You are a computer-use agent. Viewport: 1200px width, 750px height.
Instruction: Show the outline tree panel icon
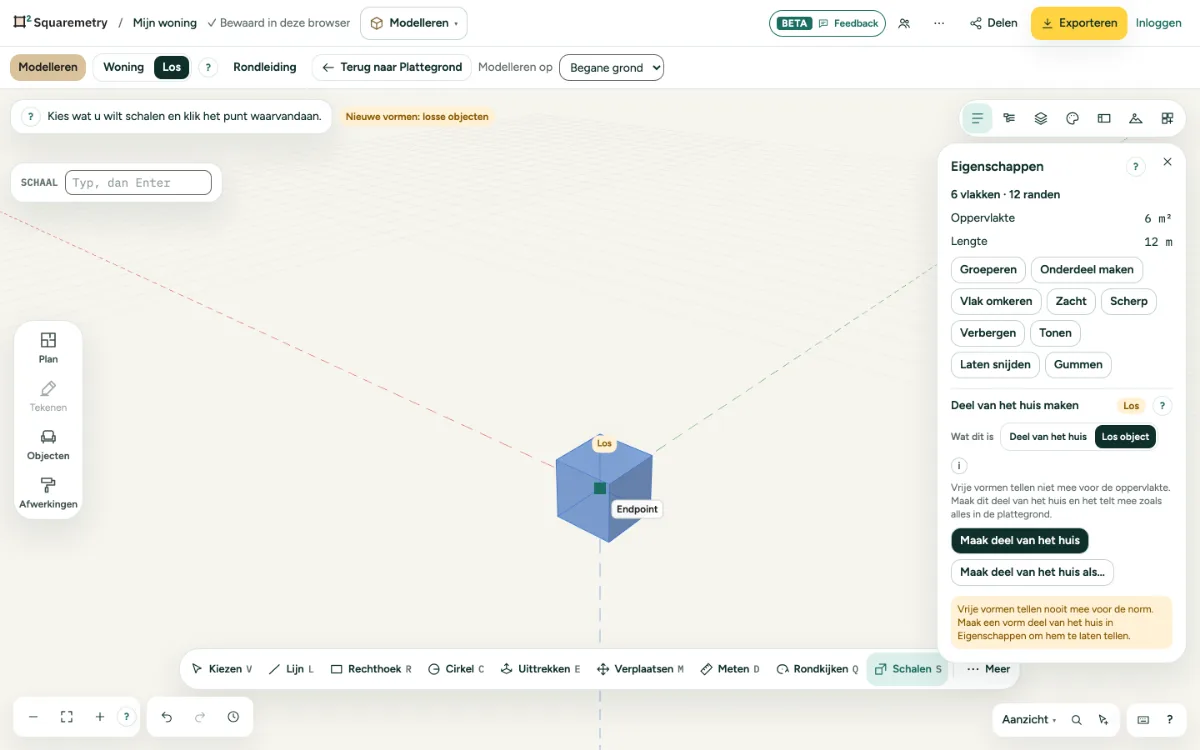click(1009, 118)
